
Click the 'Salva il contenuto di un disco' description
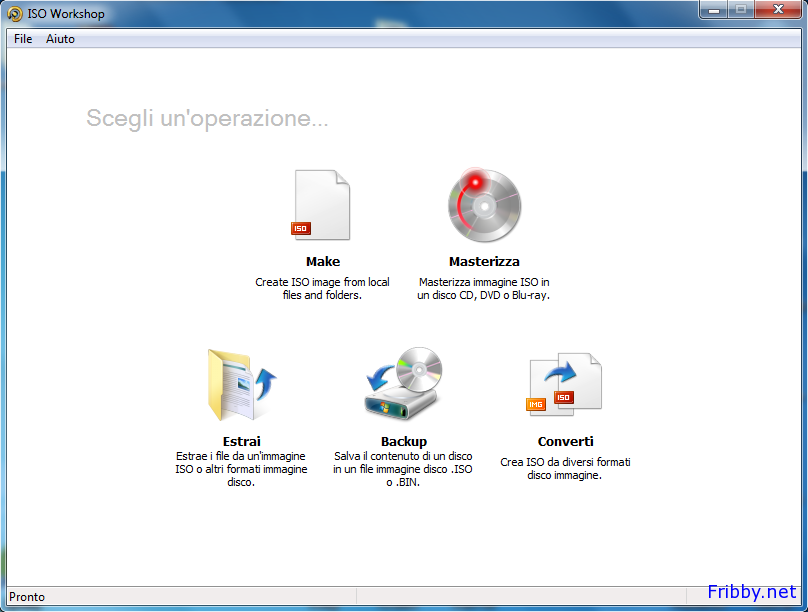[403, 468]
